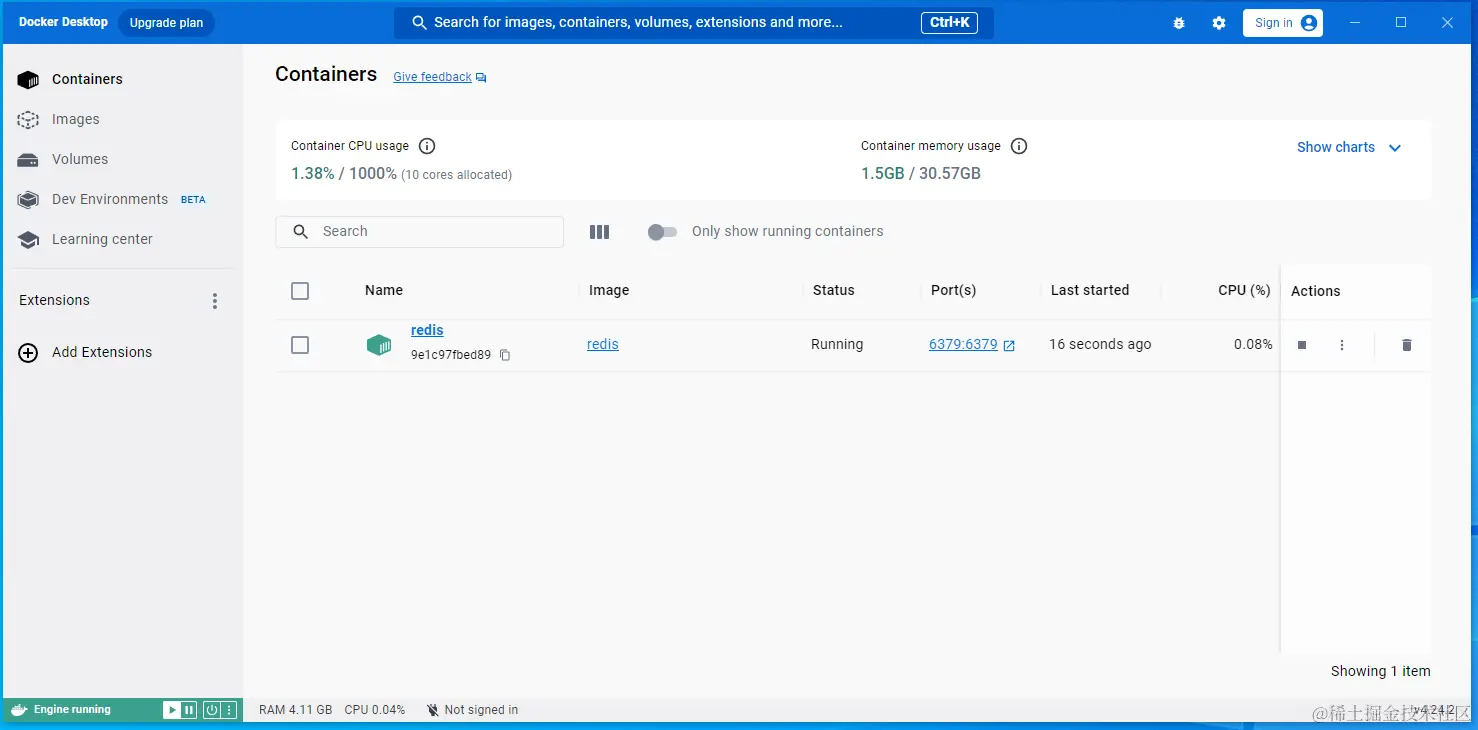Viewport: 1478px width, 730px height.
Task: Sort by CPU (%) column
Action: pyautogui.click(x=1244, y=290)
